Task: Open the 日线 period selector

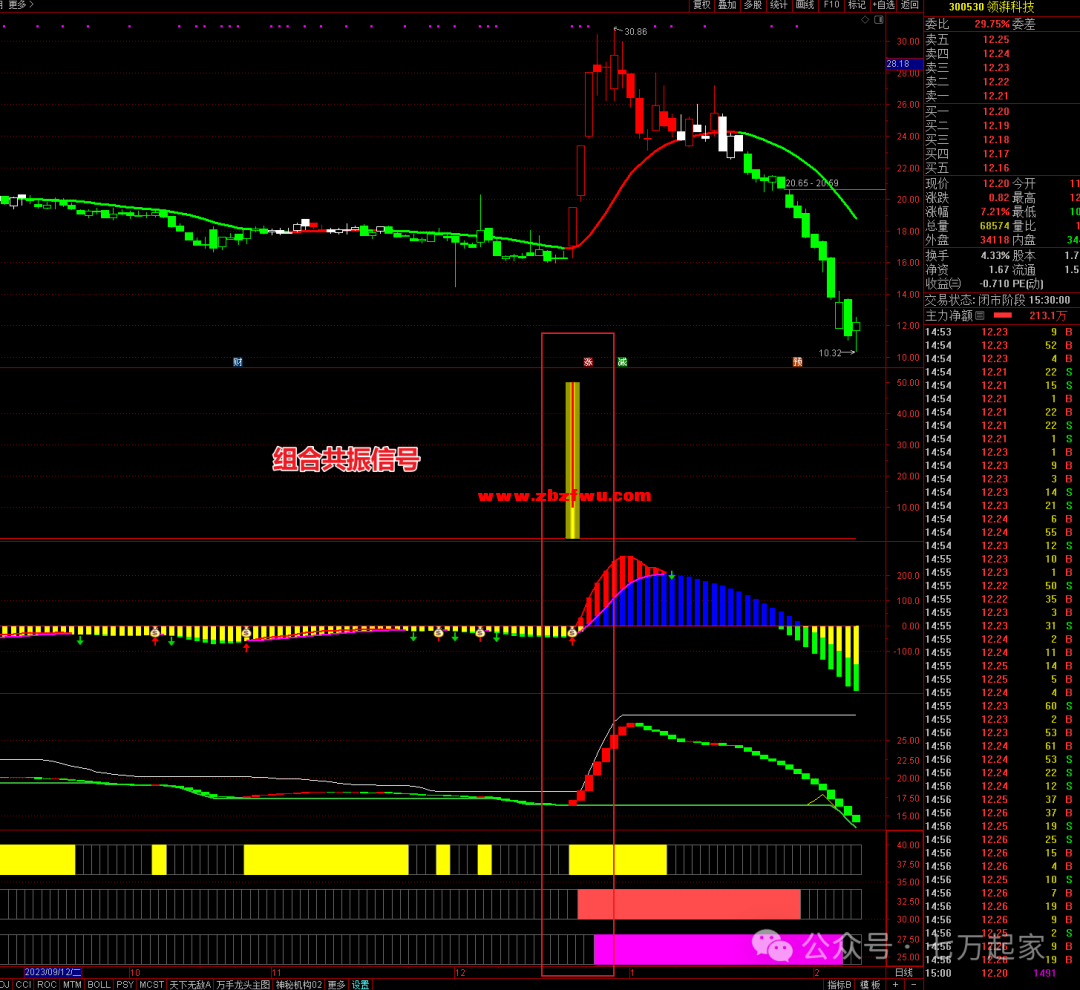Action: point(903,972)
